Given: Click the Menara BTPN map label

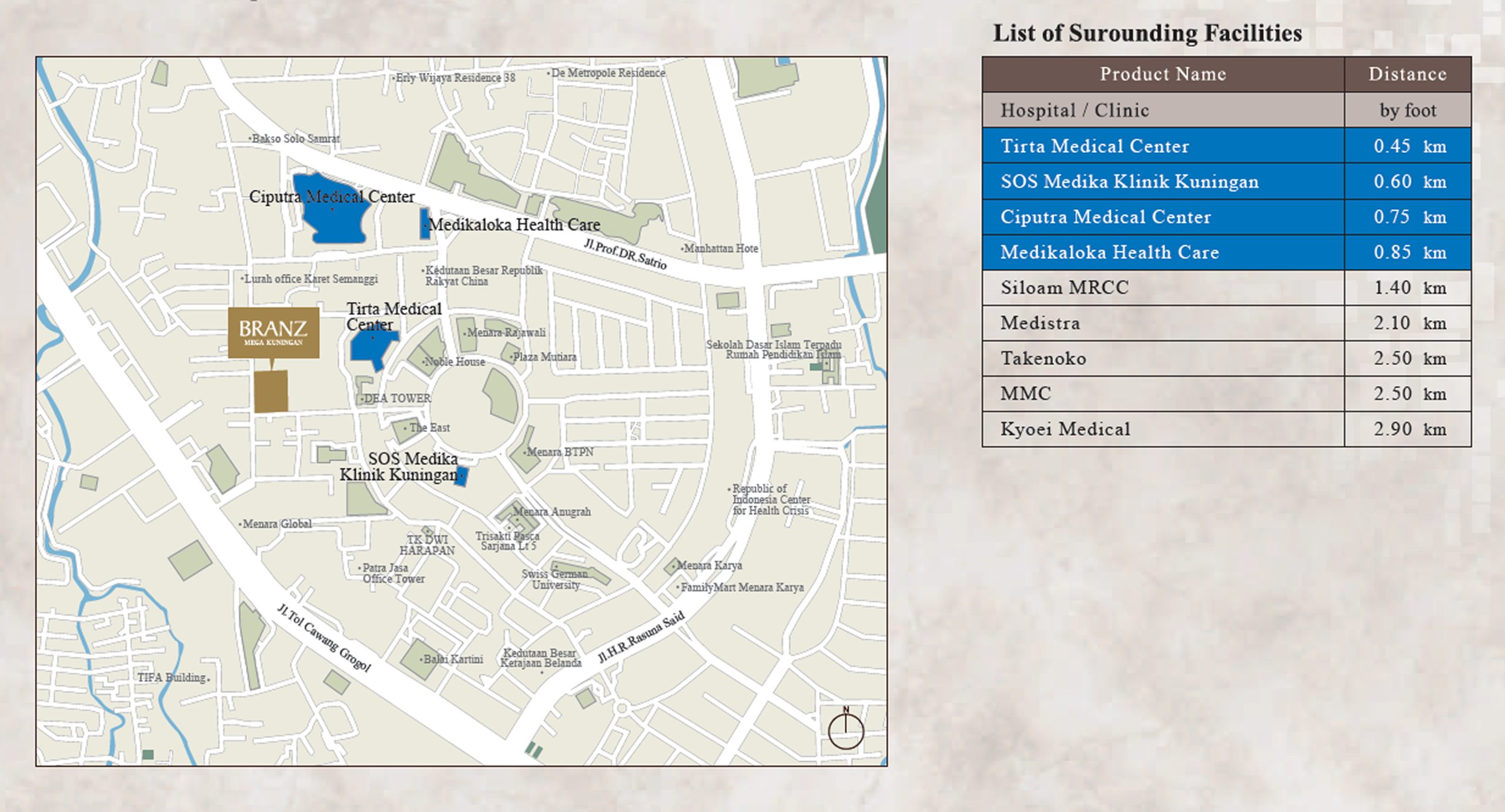Looking at the screenshot, I should tap(559, 452).
